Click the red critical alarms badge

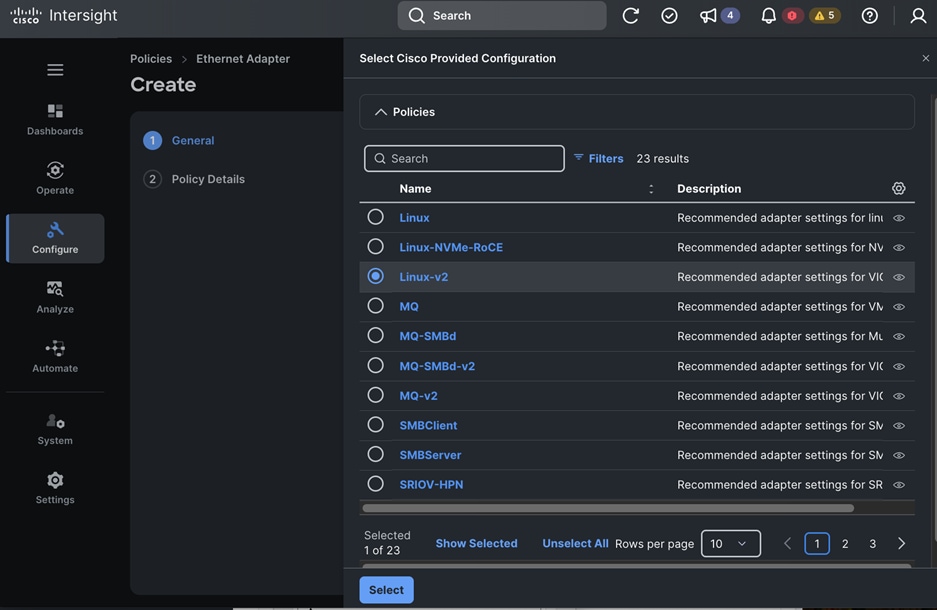pyautogui.click(x=792, y=16)
